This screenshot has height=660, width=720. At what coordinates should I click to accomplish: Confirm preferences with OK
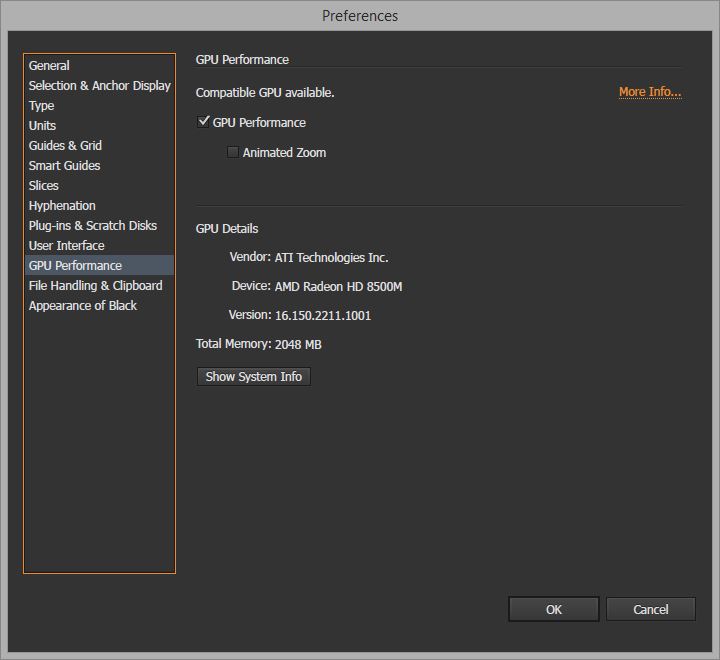tap(554, 609)
